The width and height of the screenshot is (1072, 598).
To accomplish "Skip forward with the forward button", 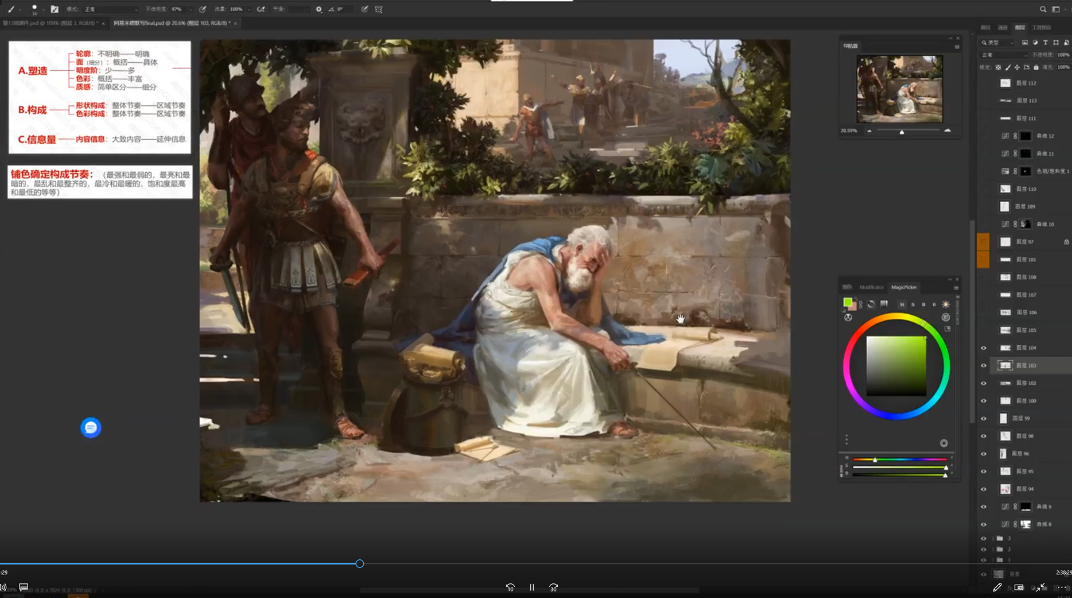I will (x=554, y=587).
